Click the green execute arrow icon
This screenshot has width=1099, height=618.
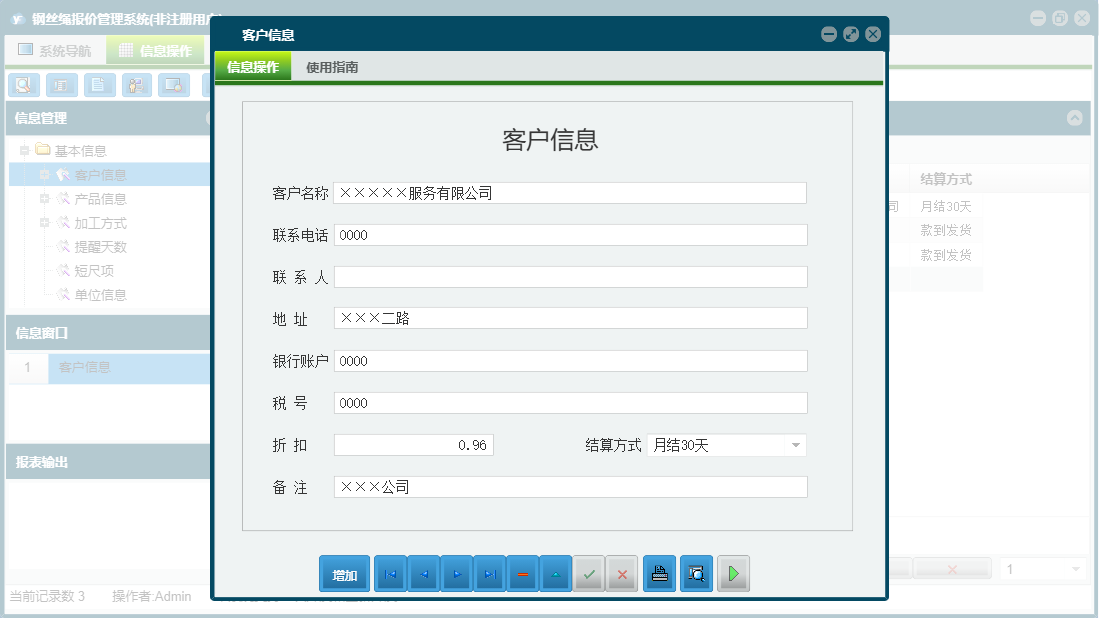tap(733, 573)
